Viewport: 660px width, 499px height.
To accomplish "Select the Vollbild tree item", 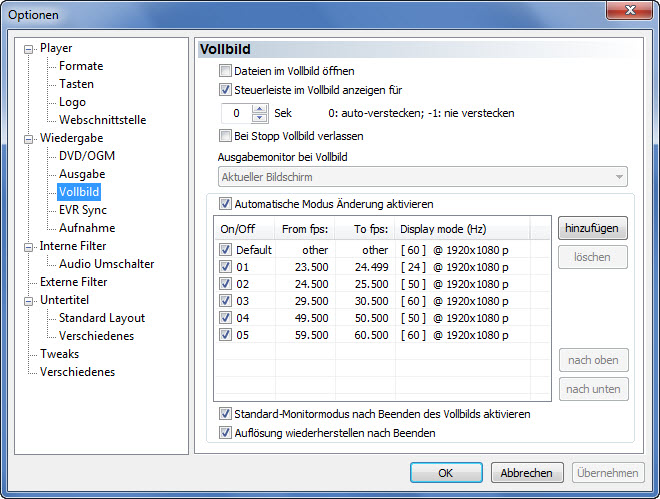I will coord(79,192).
